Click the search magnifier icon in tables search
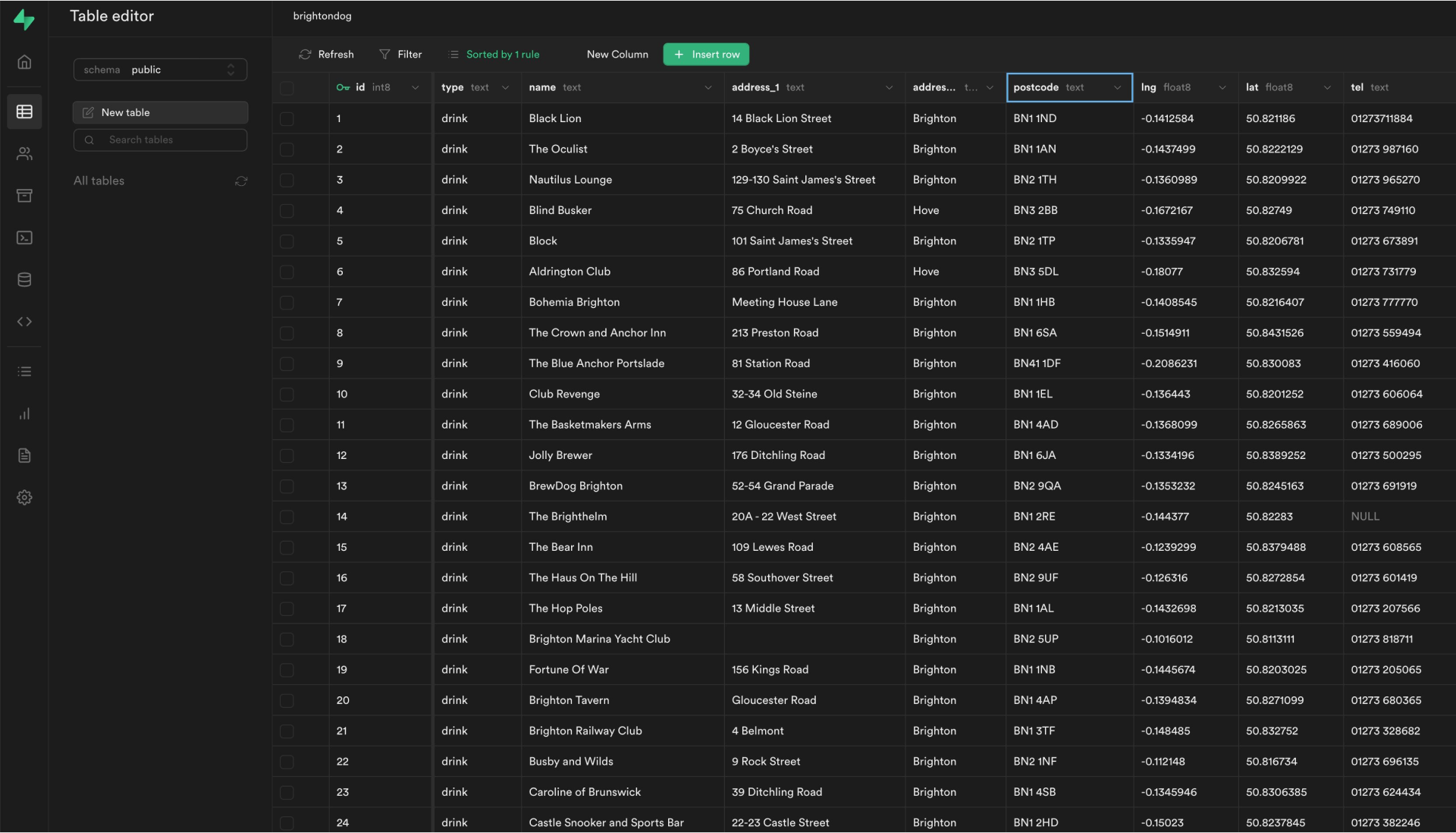Screen dimensions: 1456x833 click(x=89, y=140)
